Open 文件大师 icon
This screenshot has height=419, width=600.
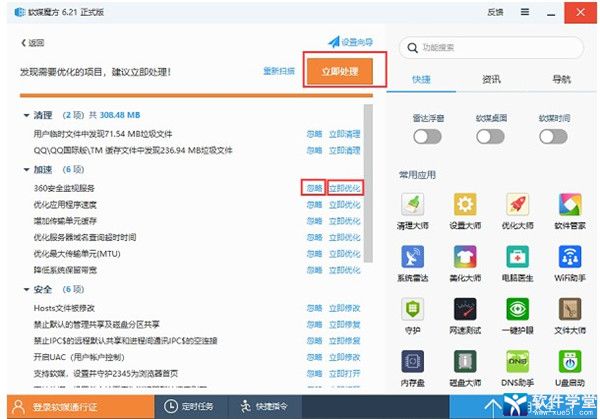coord(570,309)
